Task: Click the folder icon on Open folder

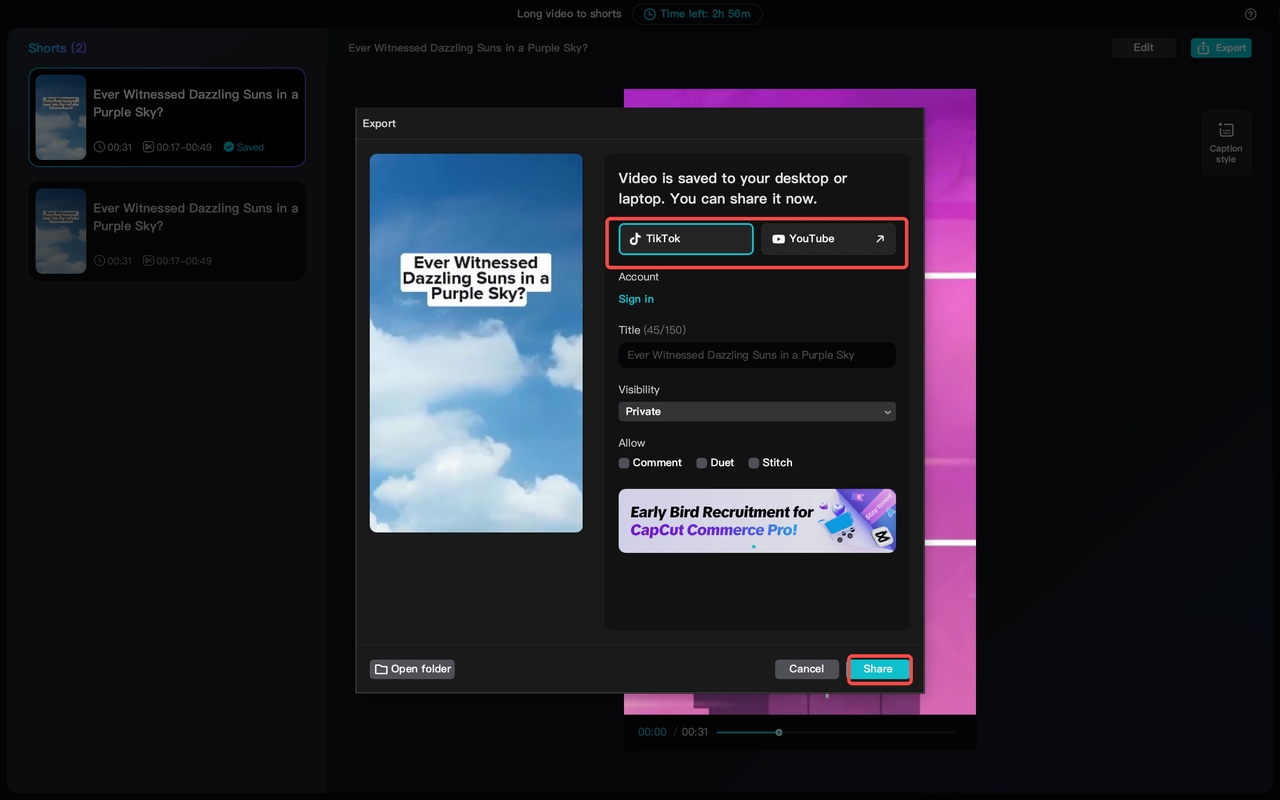Action: pos(380,668)
